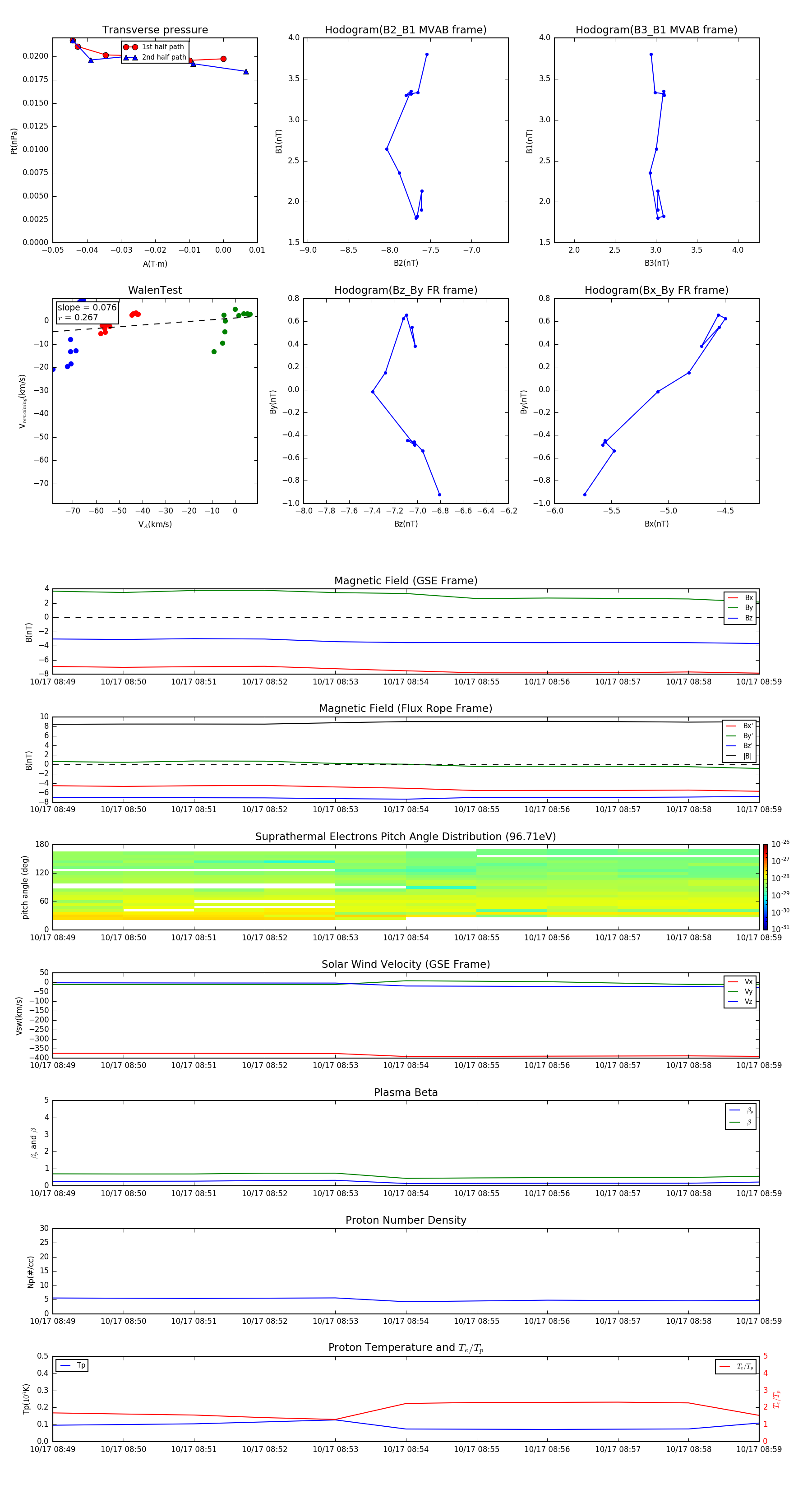Click the 'WalenTest' plot title

pos(155,290)
